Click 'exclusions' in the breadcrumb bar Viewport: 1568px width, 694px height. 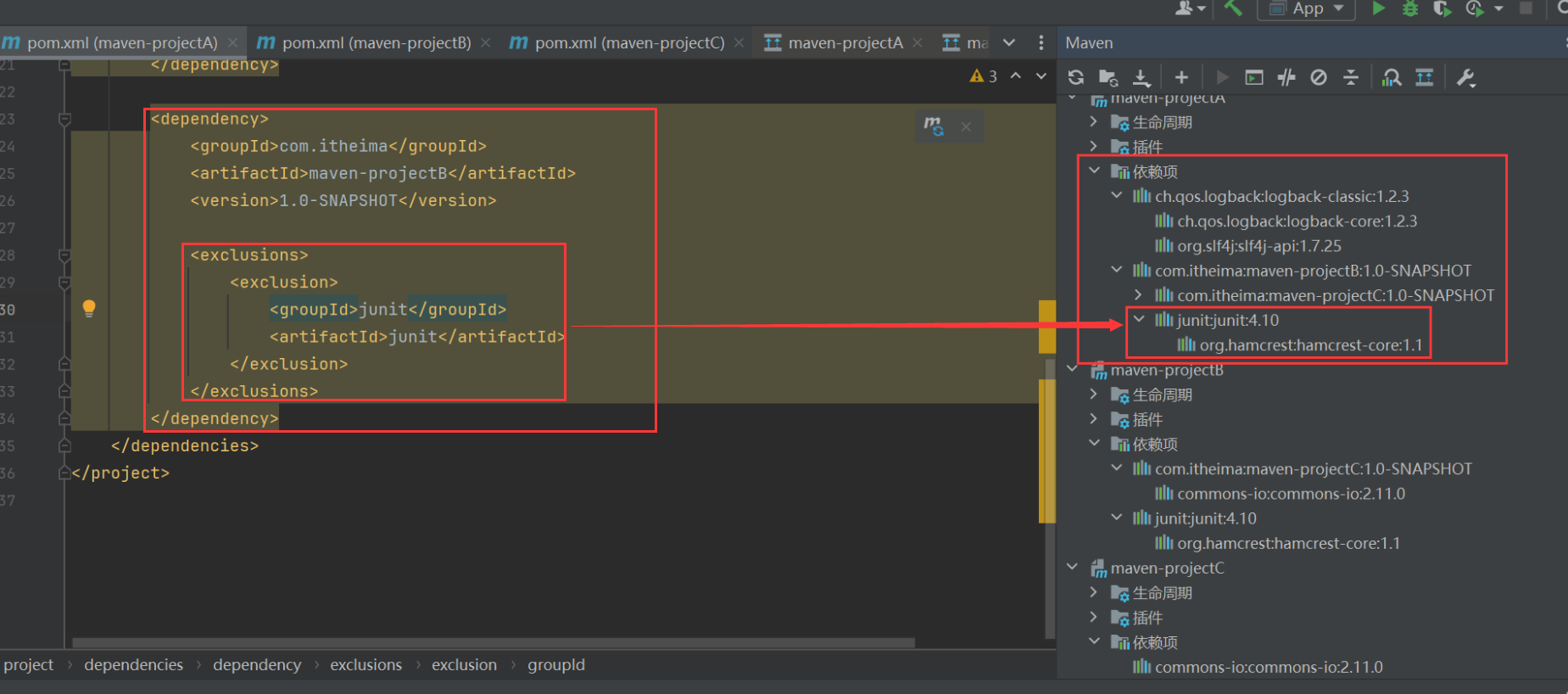[366, 665]
